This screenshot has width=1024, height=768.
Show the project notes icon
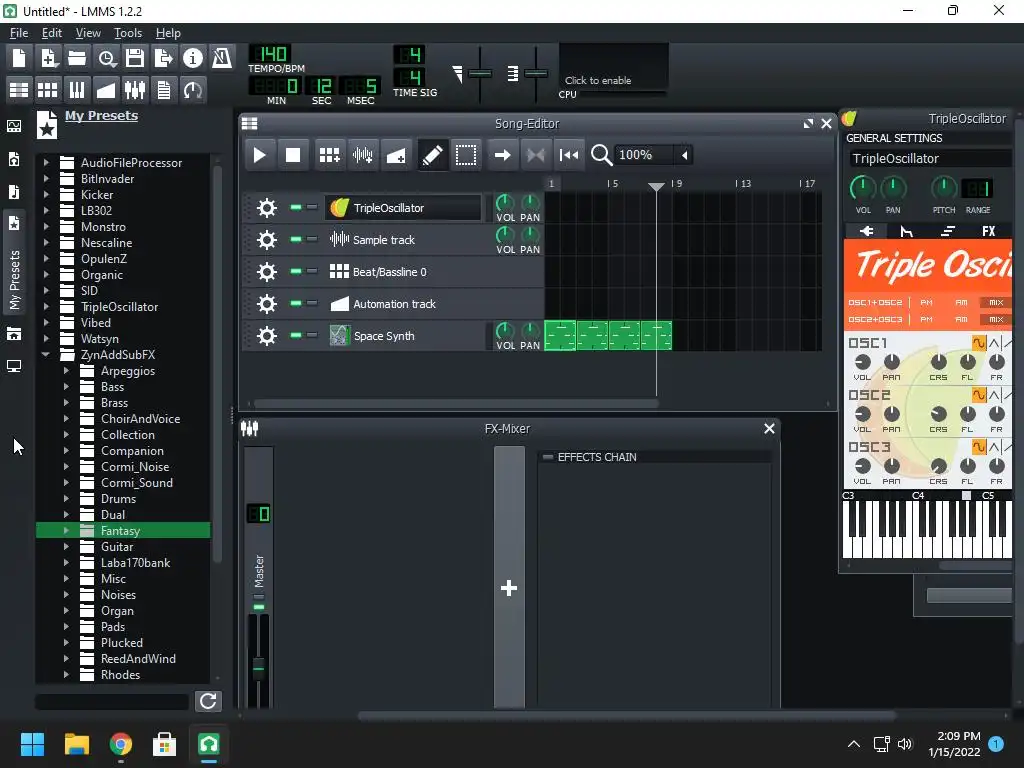tap(163, 89)
